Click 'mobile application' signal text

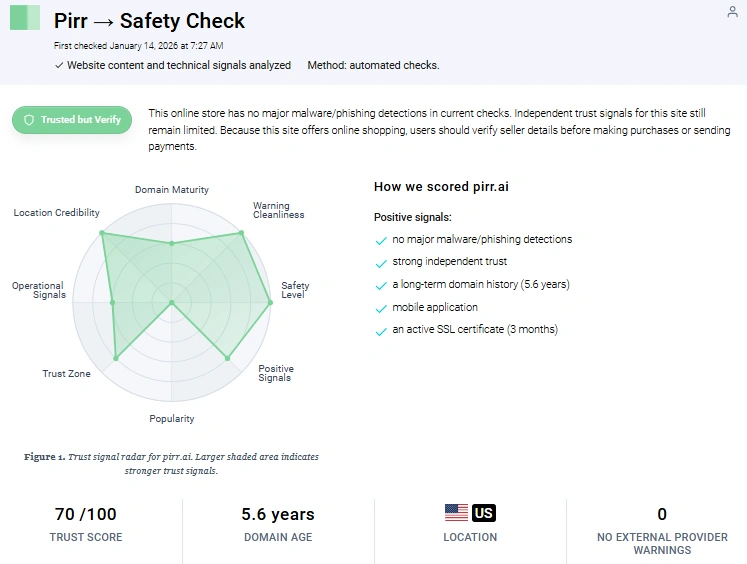click(x=435, y=307)
